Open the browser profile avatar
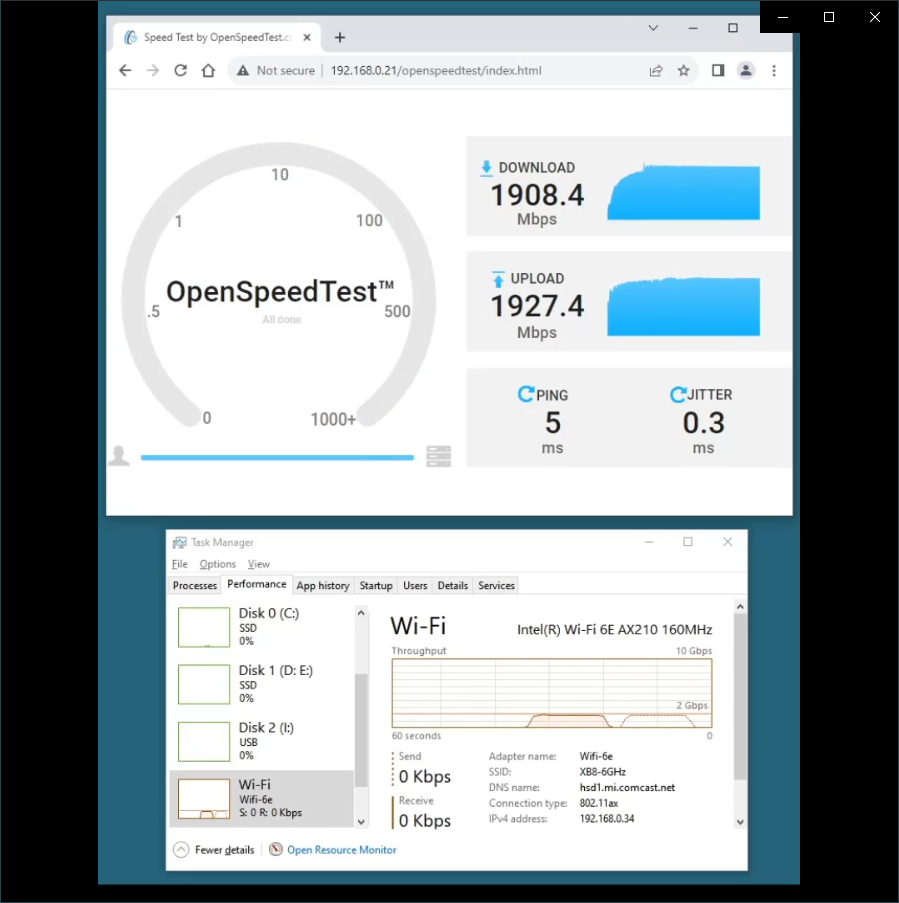Image resolution: width=899 pixels, height=903 pixels. [x=746, y=70]
